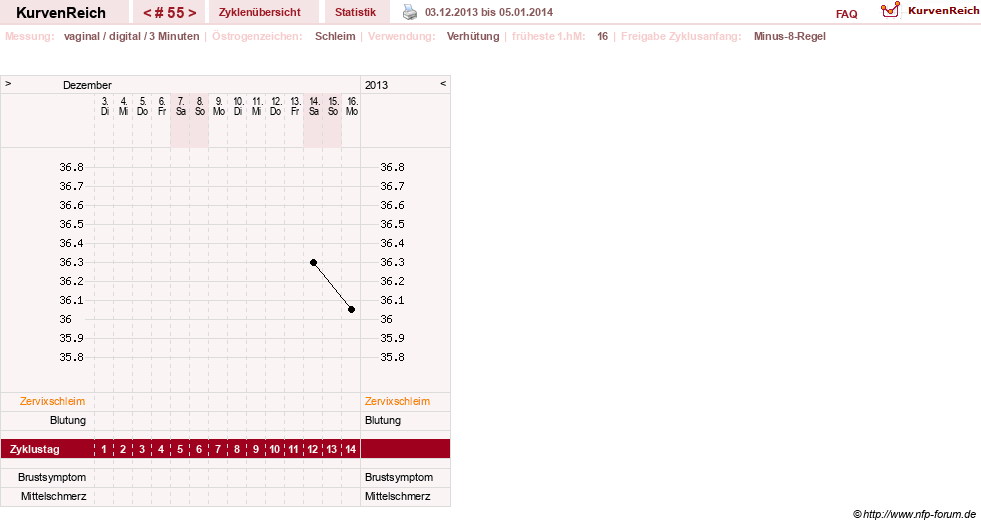This screenshot has height=526, width=981.
Task: Click the cycle number # 55
Action: tap(170, 13)
